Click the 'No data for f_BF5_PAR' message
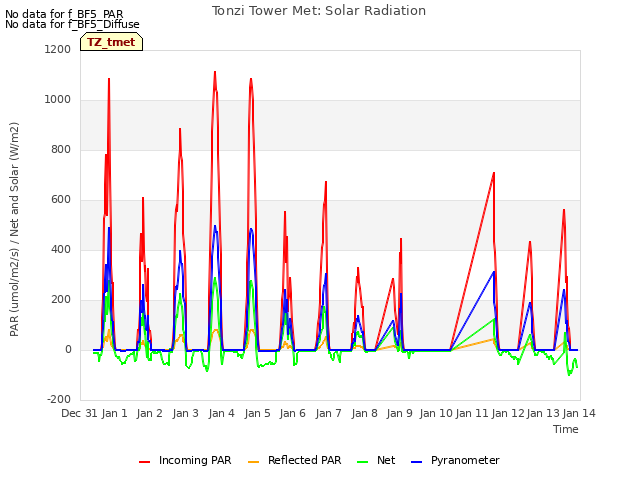Viewport: 640px width, 480px height. pos(64,14)
